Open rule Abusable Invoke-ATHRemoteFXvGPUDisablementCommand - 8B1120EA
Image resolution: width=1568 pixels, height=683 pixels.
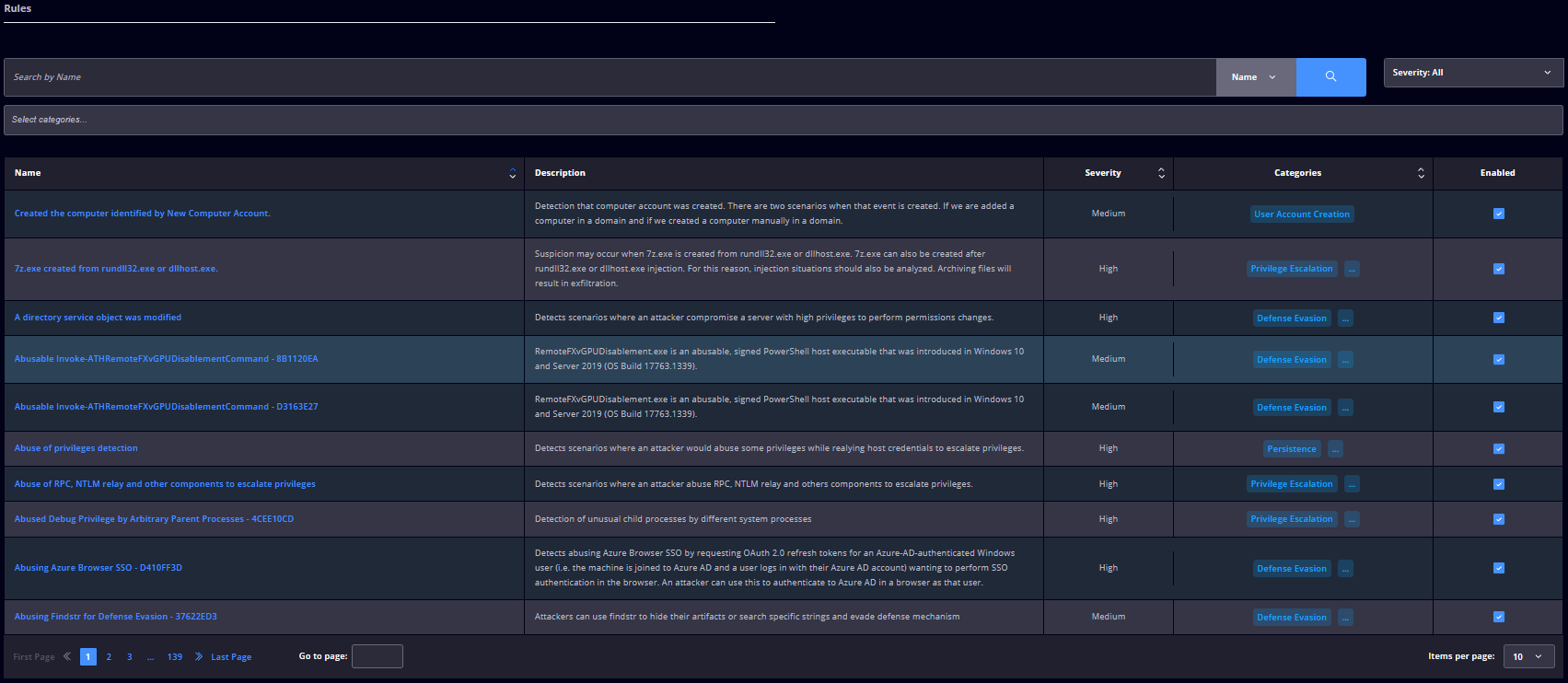click(x=166, y=359)
